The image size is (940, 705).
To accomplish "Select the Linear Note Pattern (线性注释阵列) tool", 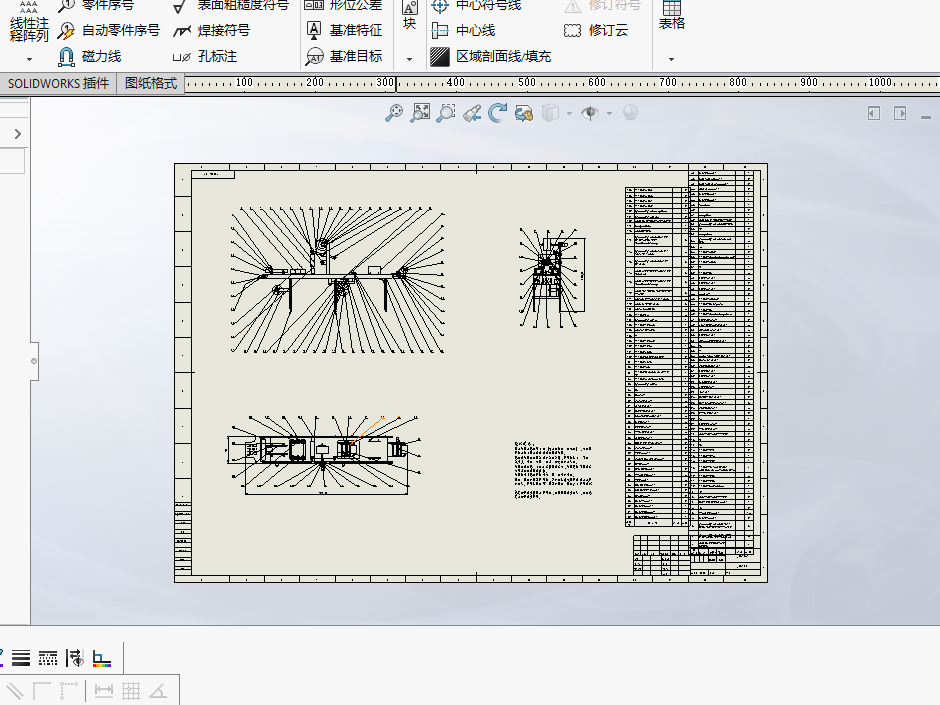I will 29,22.
